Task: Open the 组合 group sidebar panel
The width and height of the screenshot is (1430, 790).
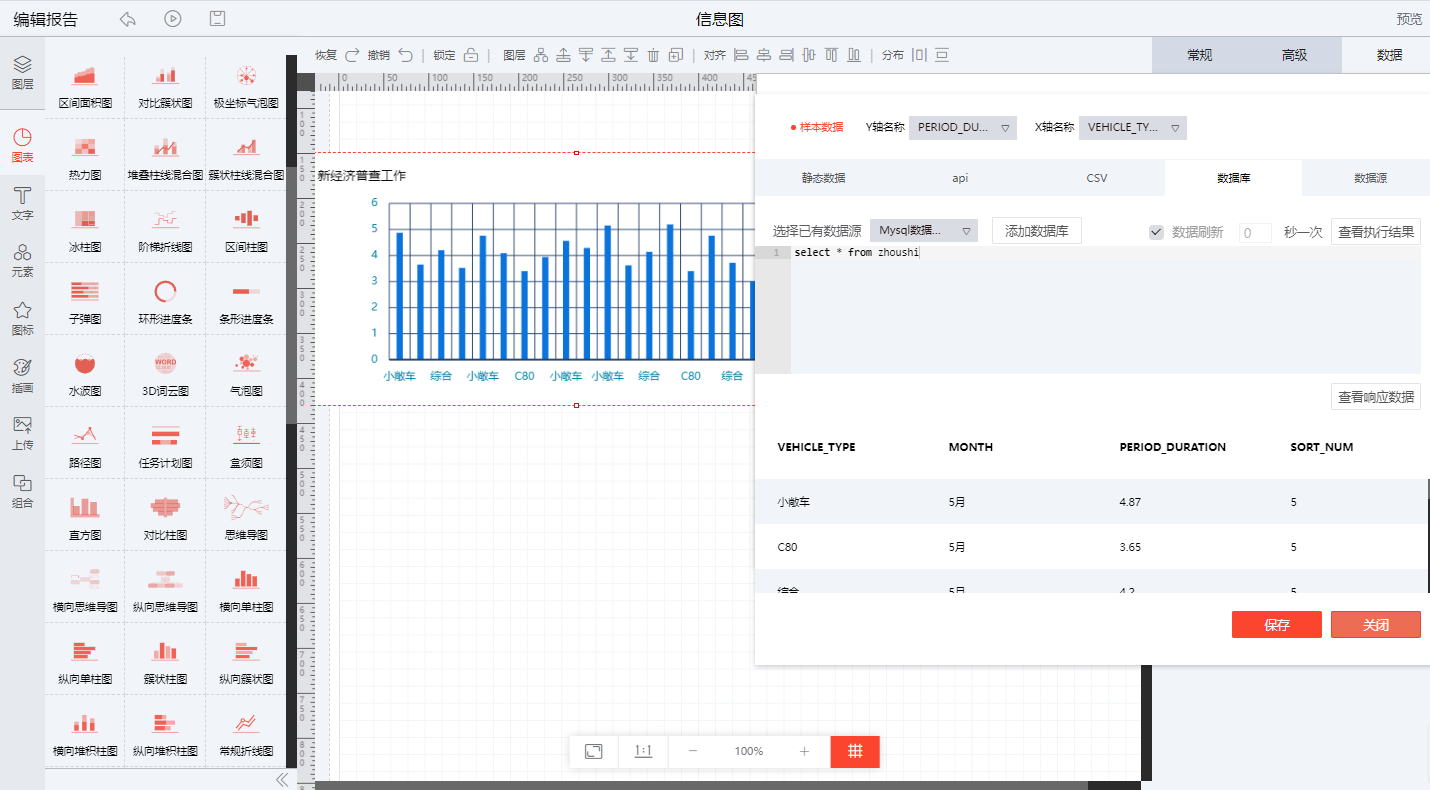Action: [x=22, y=491]
